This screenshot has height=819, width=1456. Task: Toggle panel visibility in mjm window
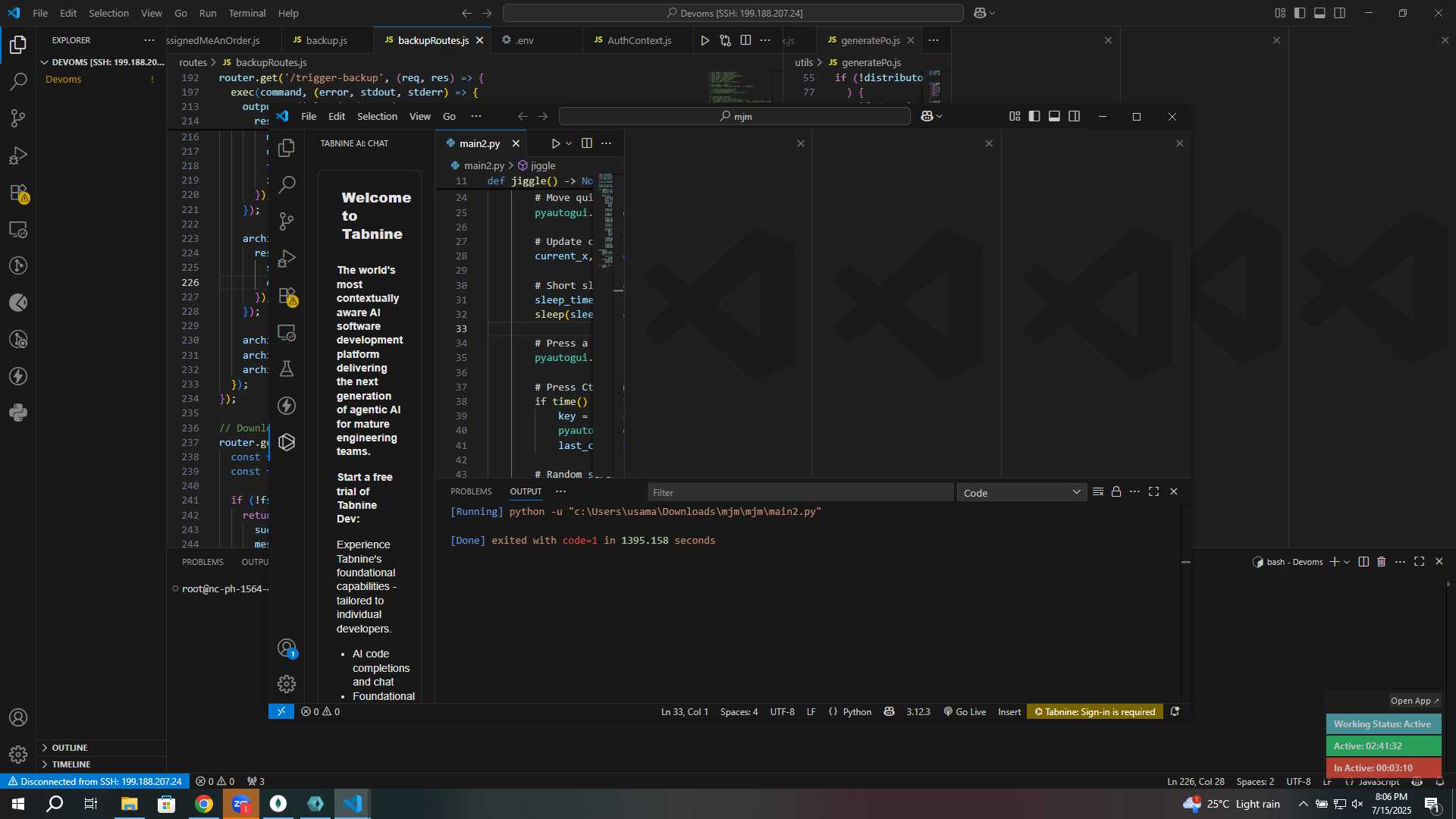click(1054, 117)
